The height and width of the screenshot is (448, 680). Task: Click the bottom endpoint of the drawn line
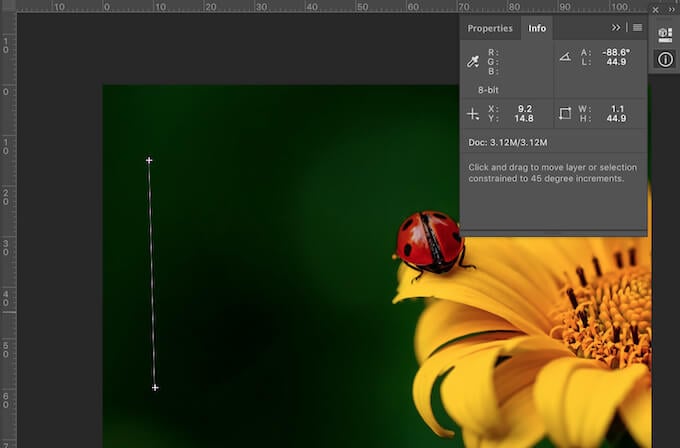155,387
